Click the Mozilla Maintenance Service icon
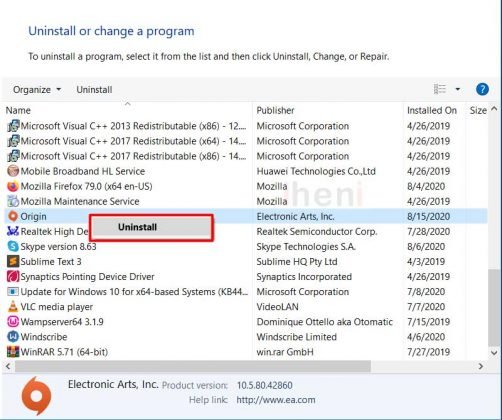 13,201
